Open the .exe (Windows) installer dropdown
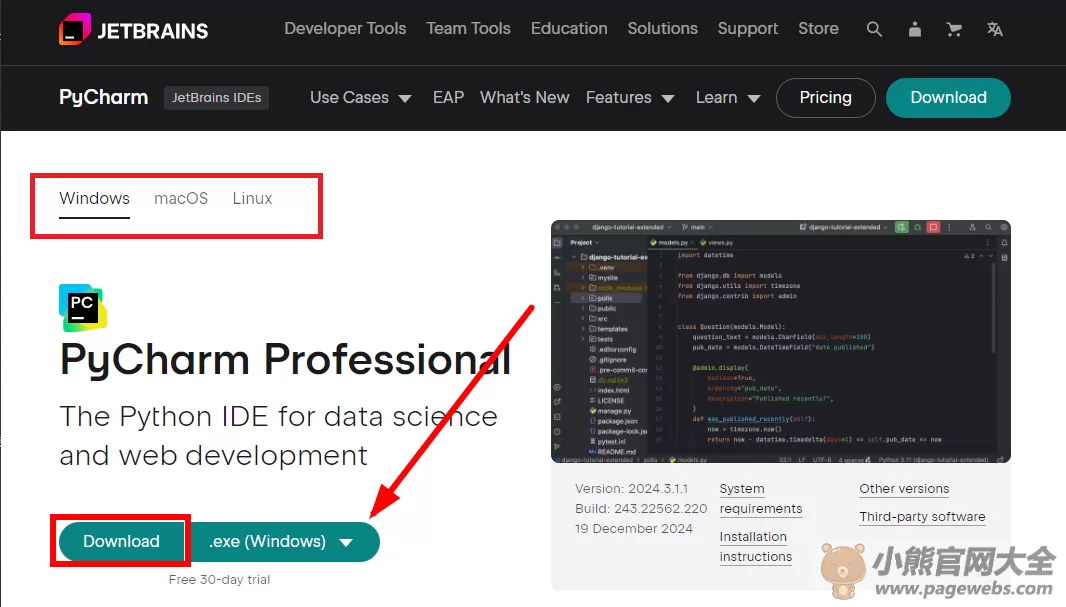This screenshot has width=1066, height=607. coord(283,541)
